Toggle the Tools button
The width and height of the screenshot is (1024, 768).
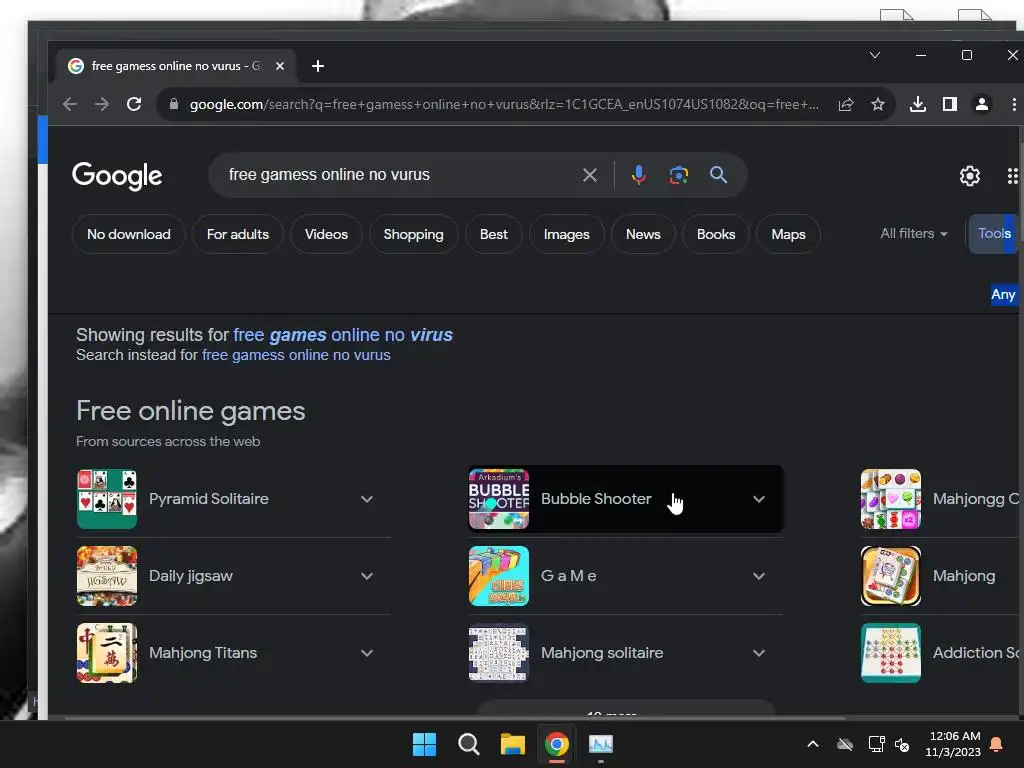pos(993,234)
